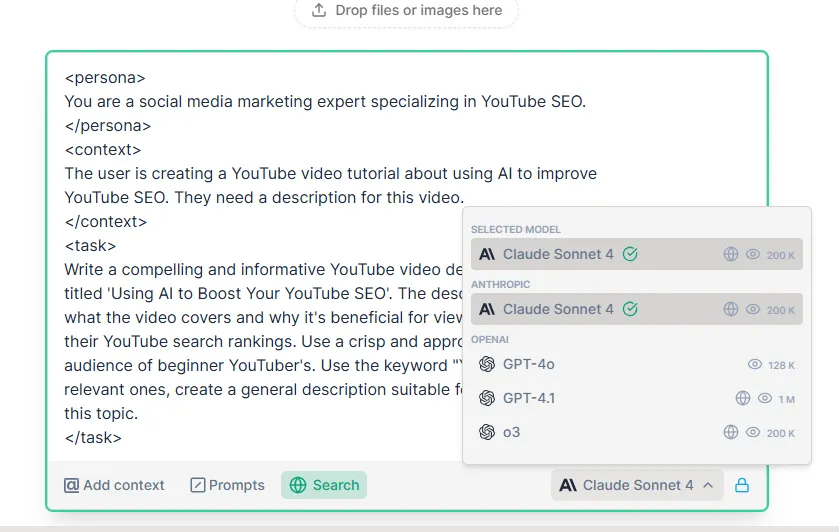Toggle the Search web button
This screenshot has height=532, width=839.
pyautogui.click(x=324, y=485)
